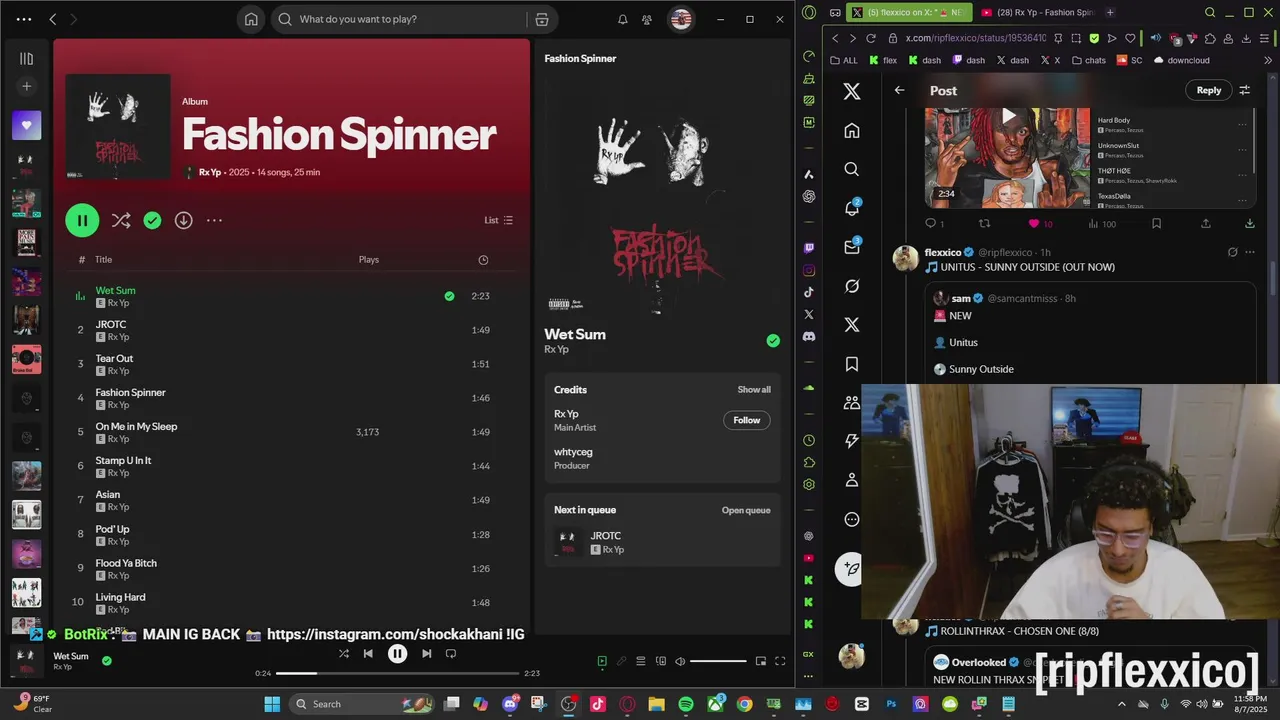Mute Spotify with the volume icon
This screenshot has height=720, width=1280.
point(680,661)
